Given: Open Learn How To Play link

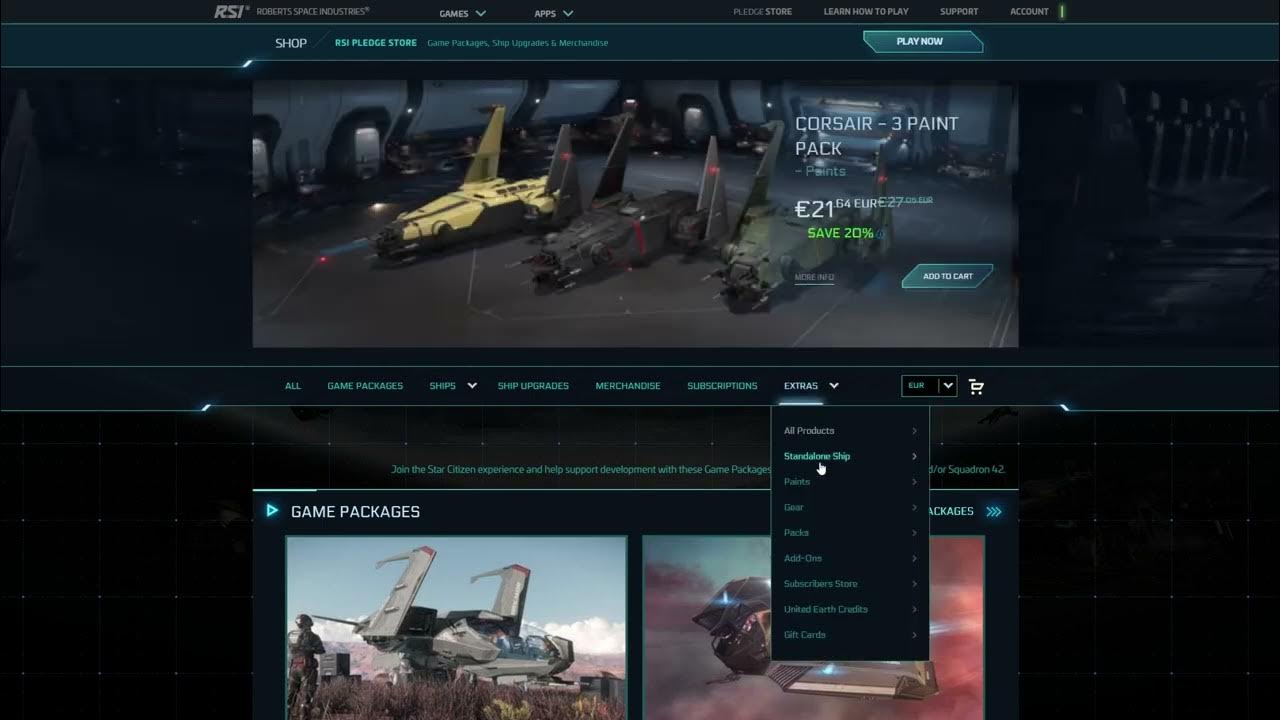Looking at the screenshot, I should click(866, 12).
